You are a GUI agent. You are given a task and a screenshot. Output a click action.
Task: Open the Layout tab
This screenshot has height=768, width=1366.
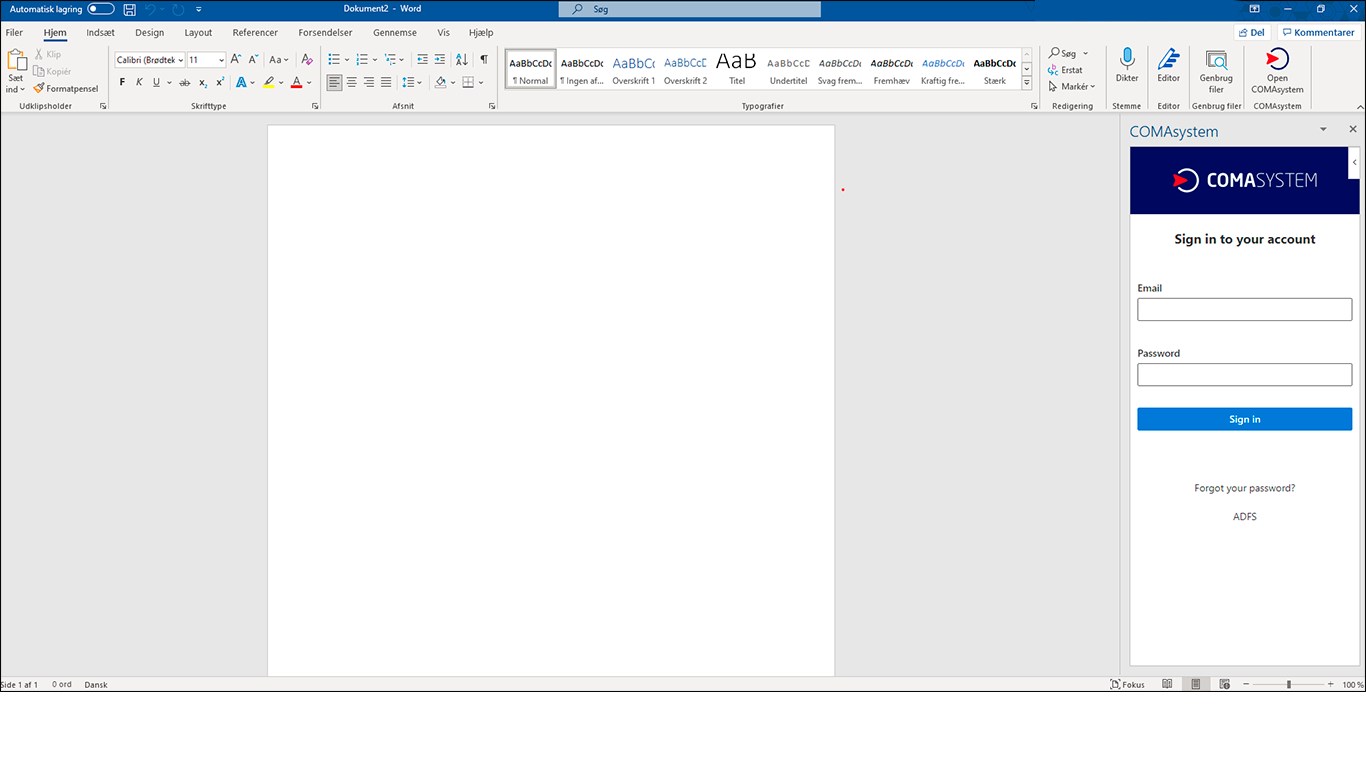[198, 32]
